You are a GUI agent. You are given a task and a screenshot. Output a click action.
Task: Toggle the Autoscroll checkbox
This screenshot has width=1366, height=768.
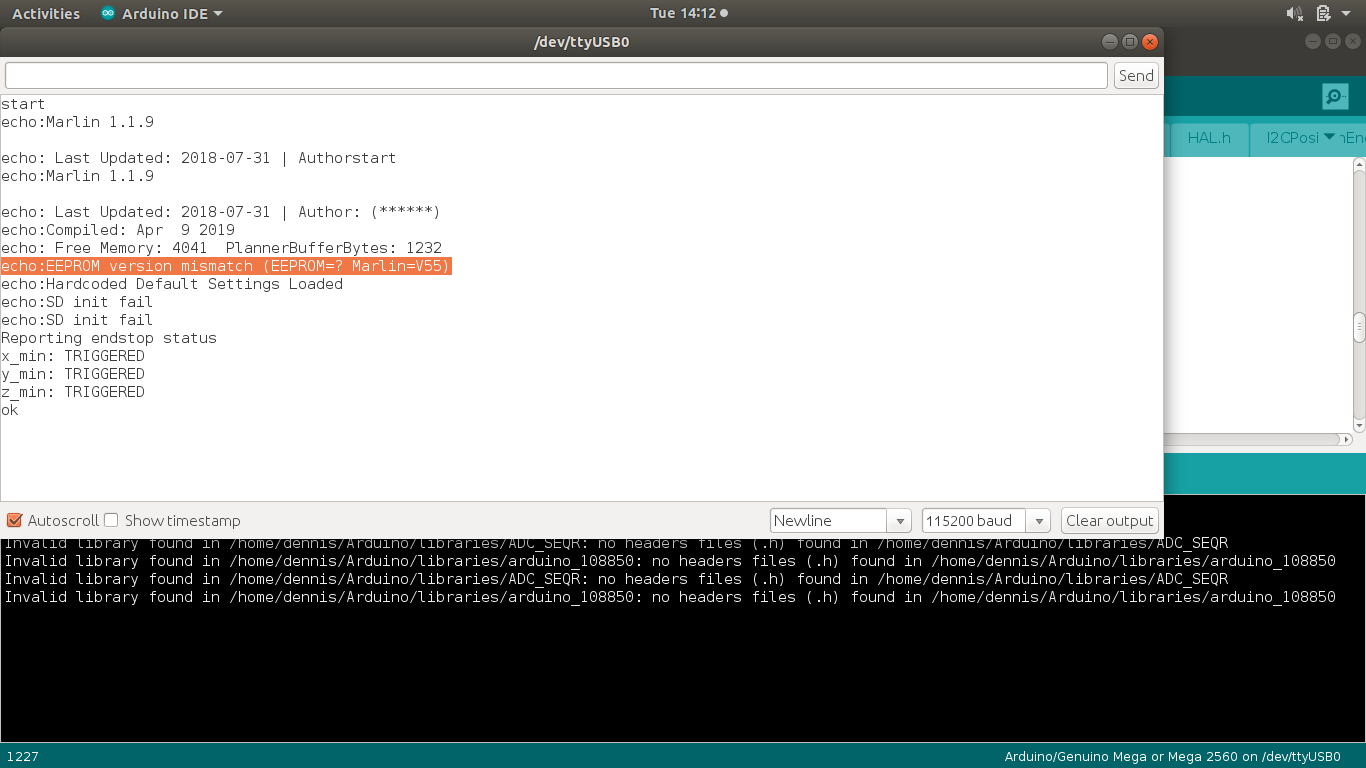(14, 520)
